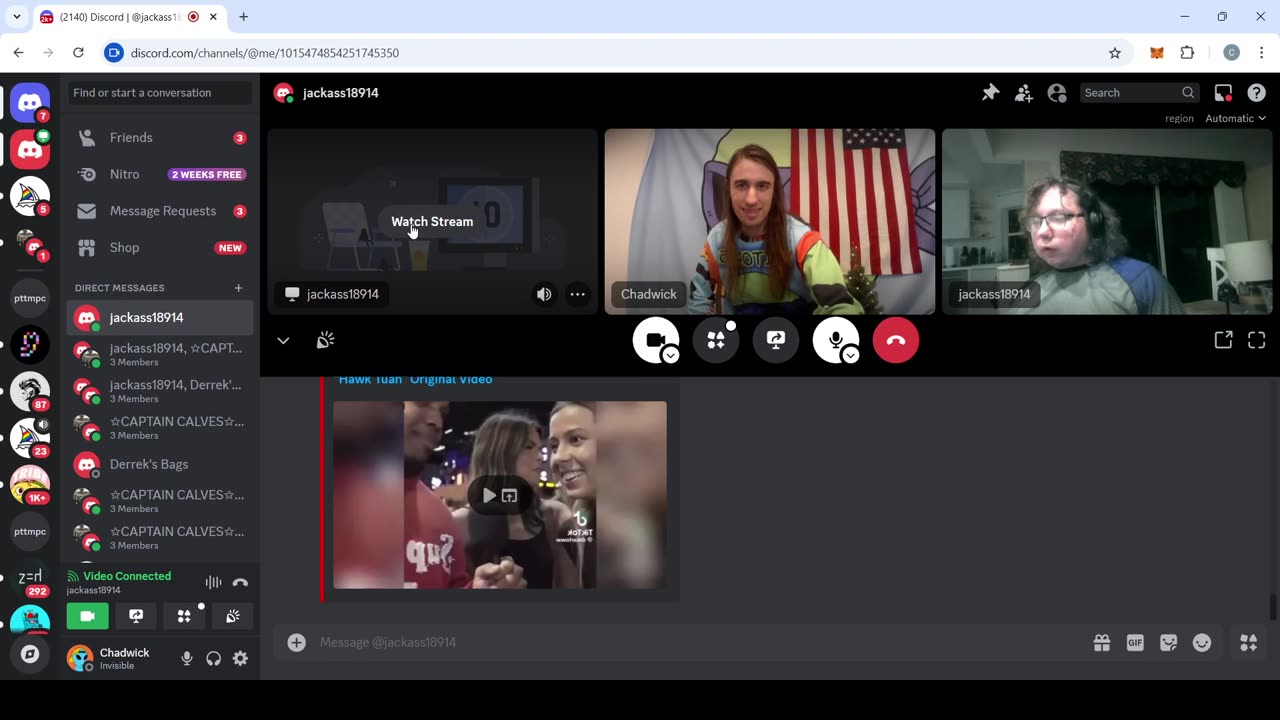Open Discord home direct messages icon
Viewport: 1280px width, 720px height.
30,103
